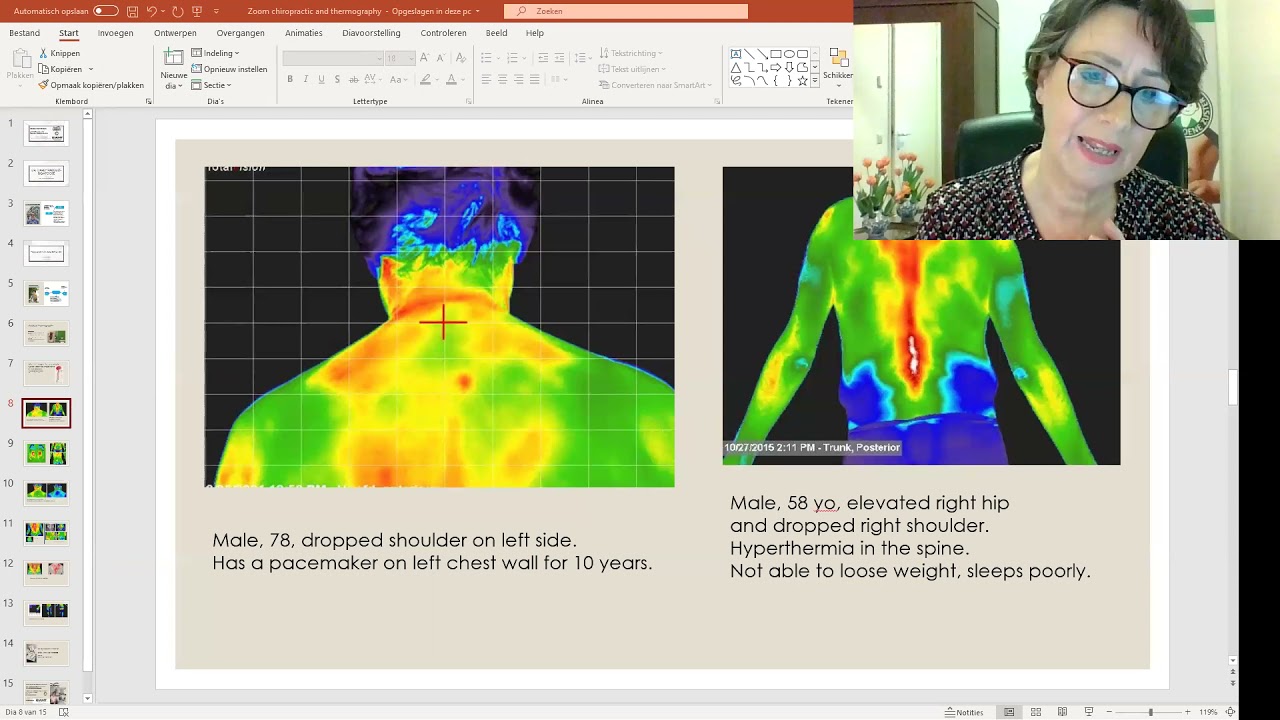Click into the Zoeken search box

626,11
